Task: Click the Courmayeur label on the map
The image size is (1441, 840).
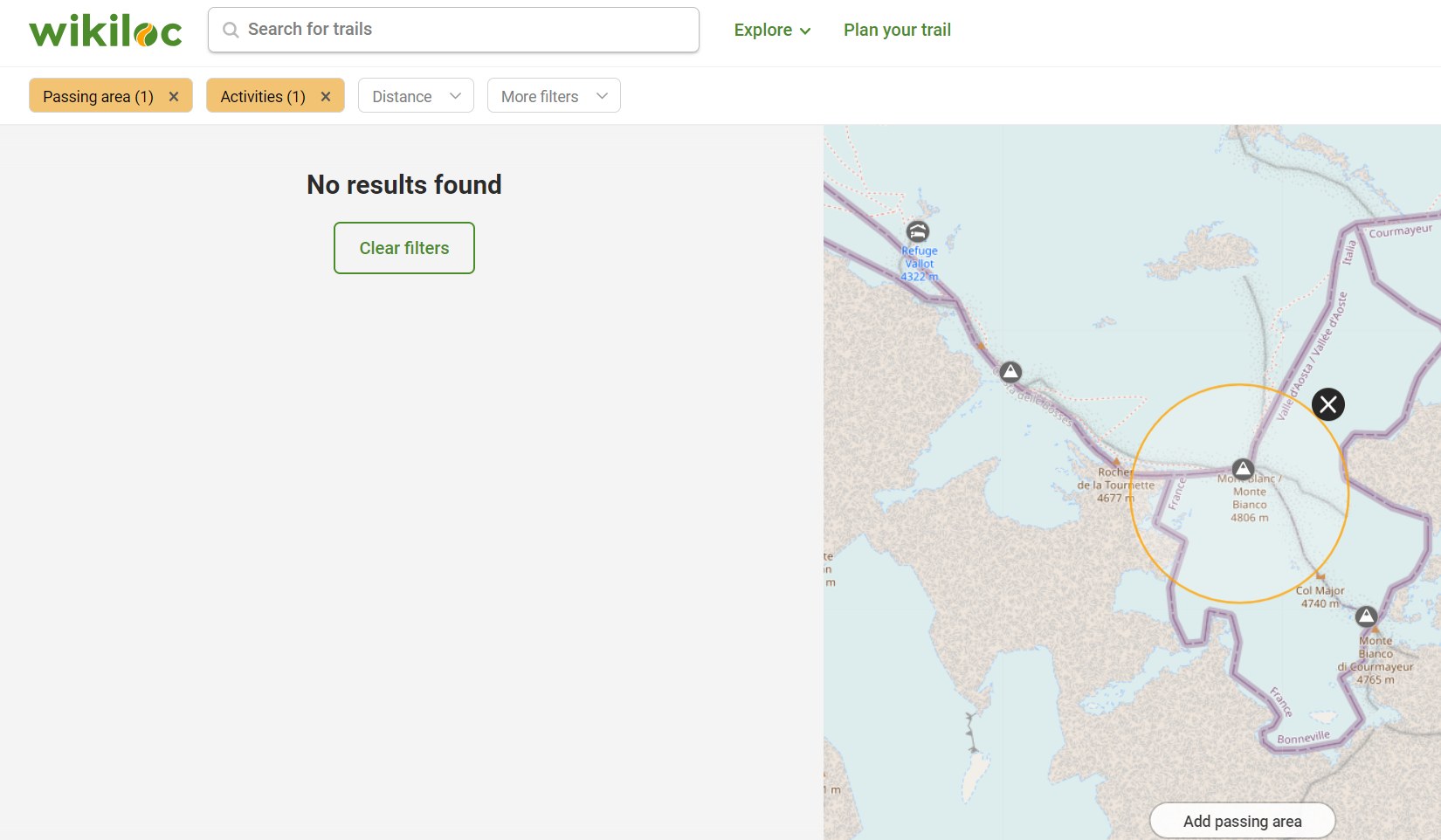Action: [1400, 231]
